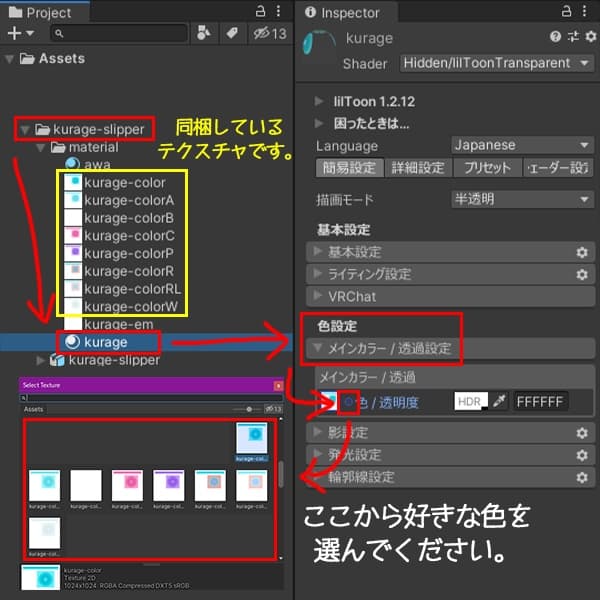
Task: Open the Inspector panel three-dot menu
Action: tap(585, 11)
